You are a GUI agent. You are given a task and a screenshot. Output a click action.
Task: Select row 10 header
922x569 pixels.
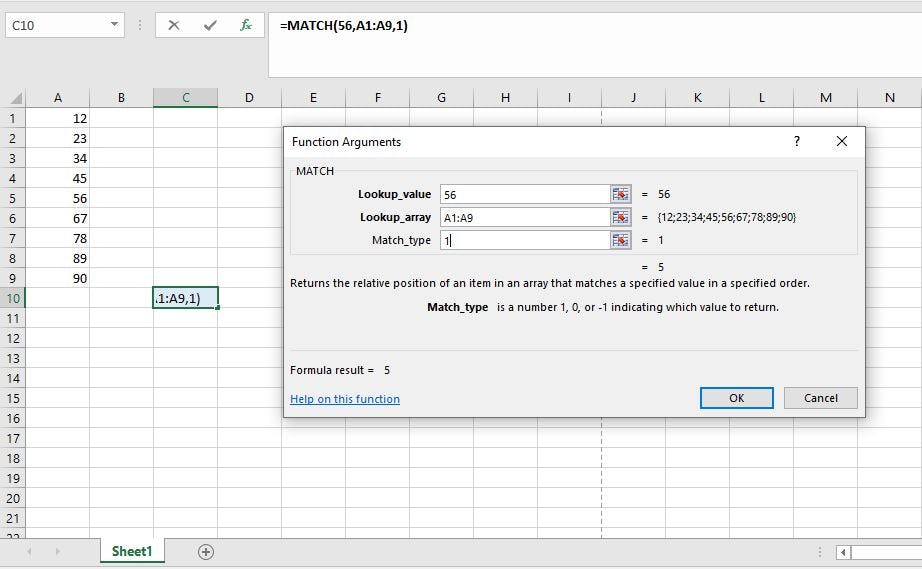coord(13,299)
